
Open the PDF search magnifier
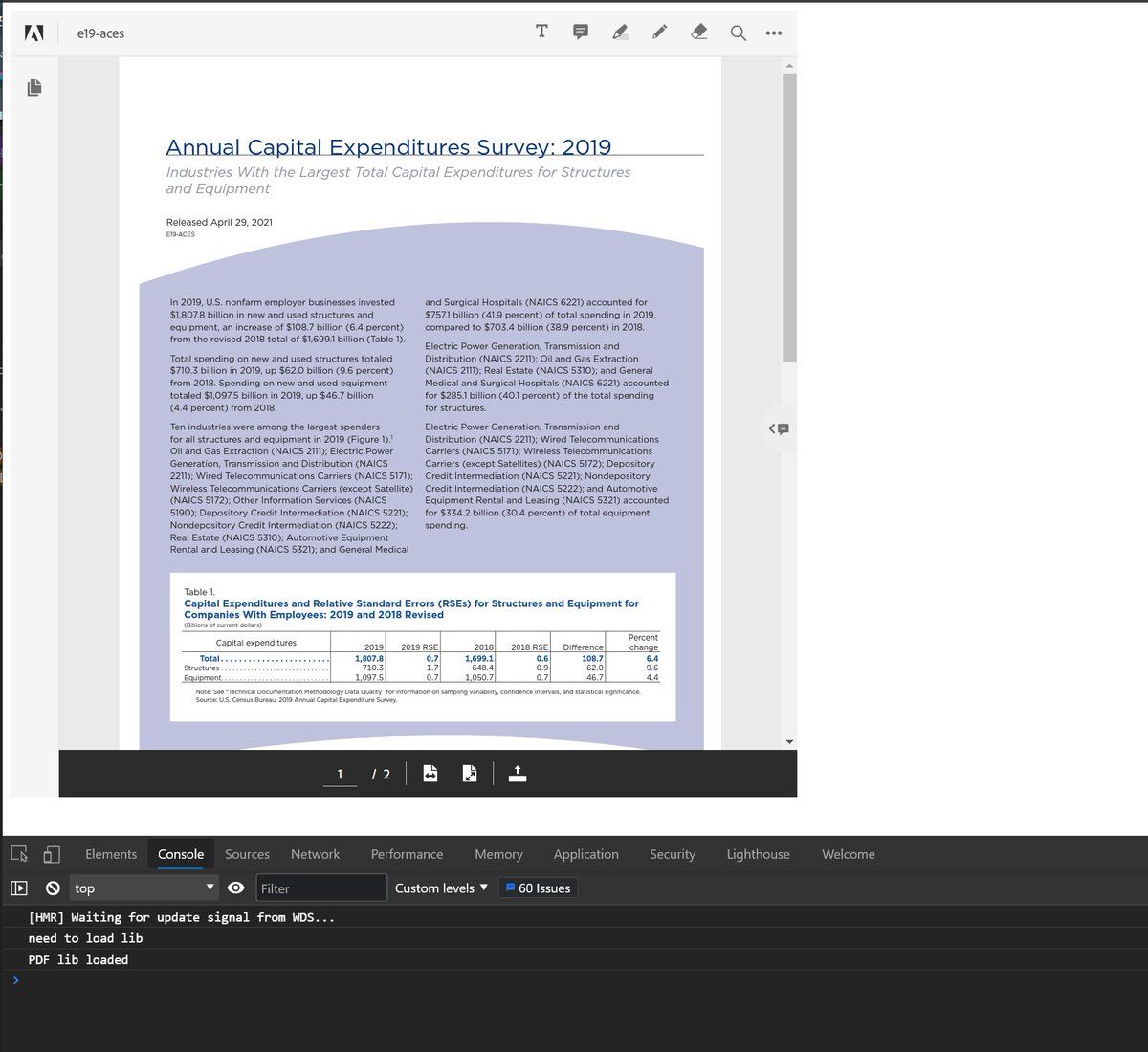coord(738,33)
